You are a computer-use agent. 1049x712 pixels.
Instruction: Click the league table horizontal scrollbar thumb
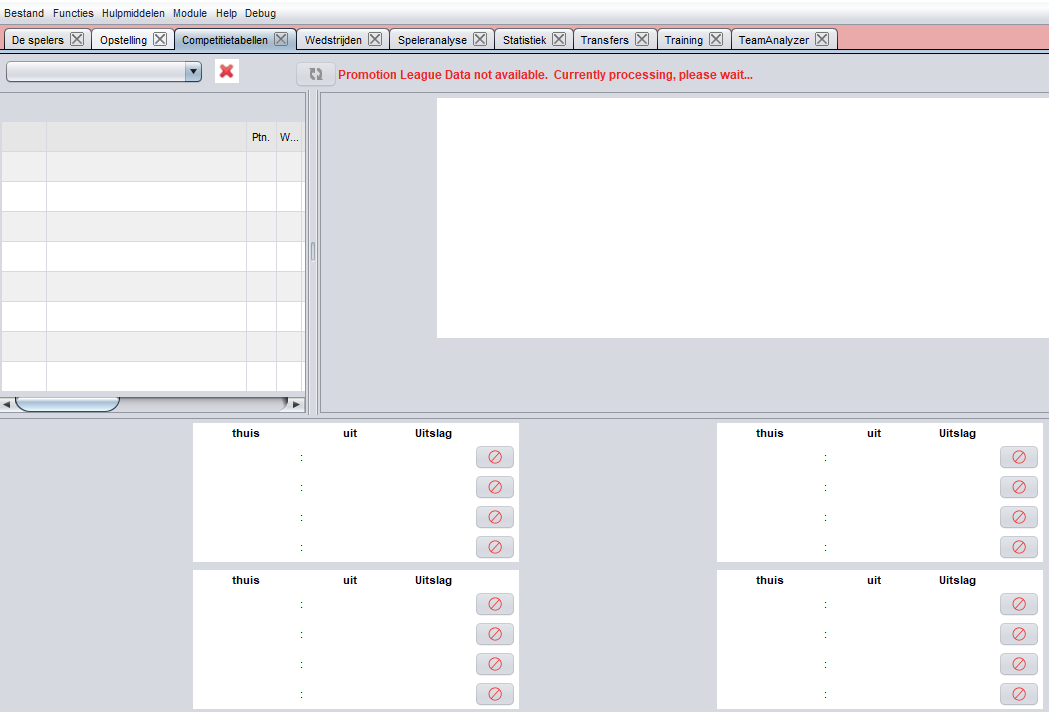point(67,404)
